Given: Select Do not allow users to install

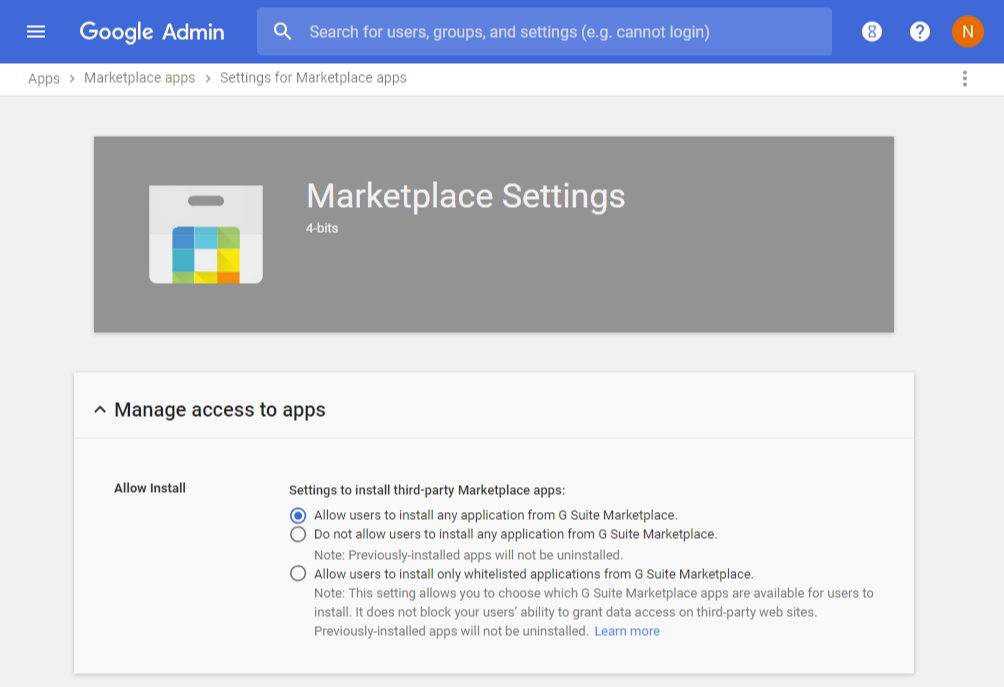Looking at the screenshot, I should (298, 535).
